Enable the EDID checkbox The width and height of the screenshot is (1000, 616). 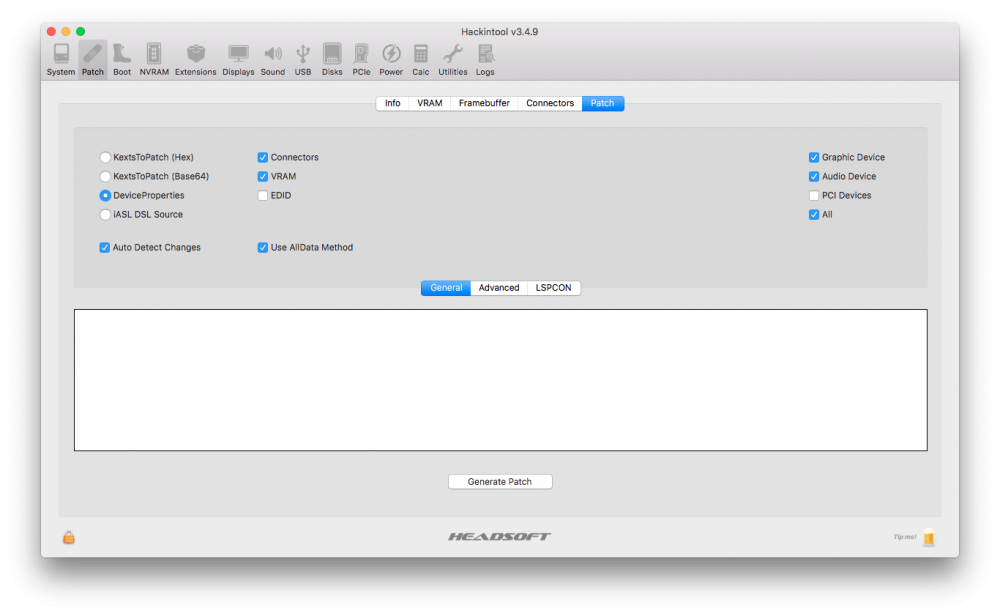pos(263,195)
